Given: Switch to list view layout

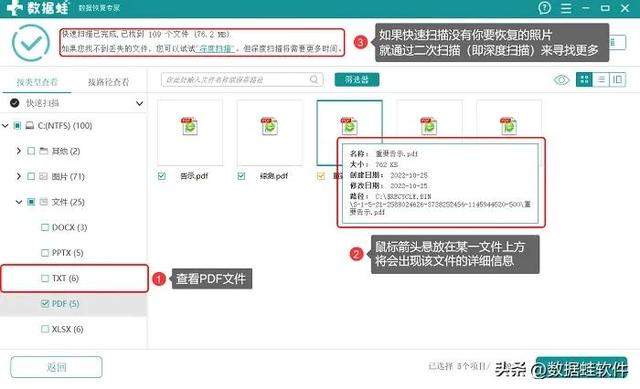Looking at the screenshot, I should pyautogui.click(x=601, y=79).
